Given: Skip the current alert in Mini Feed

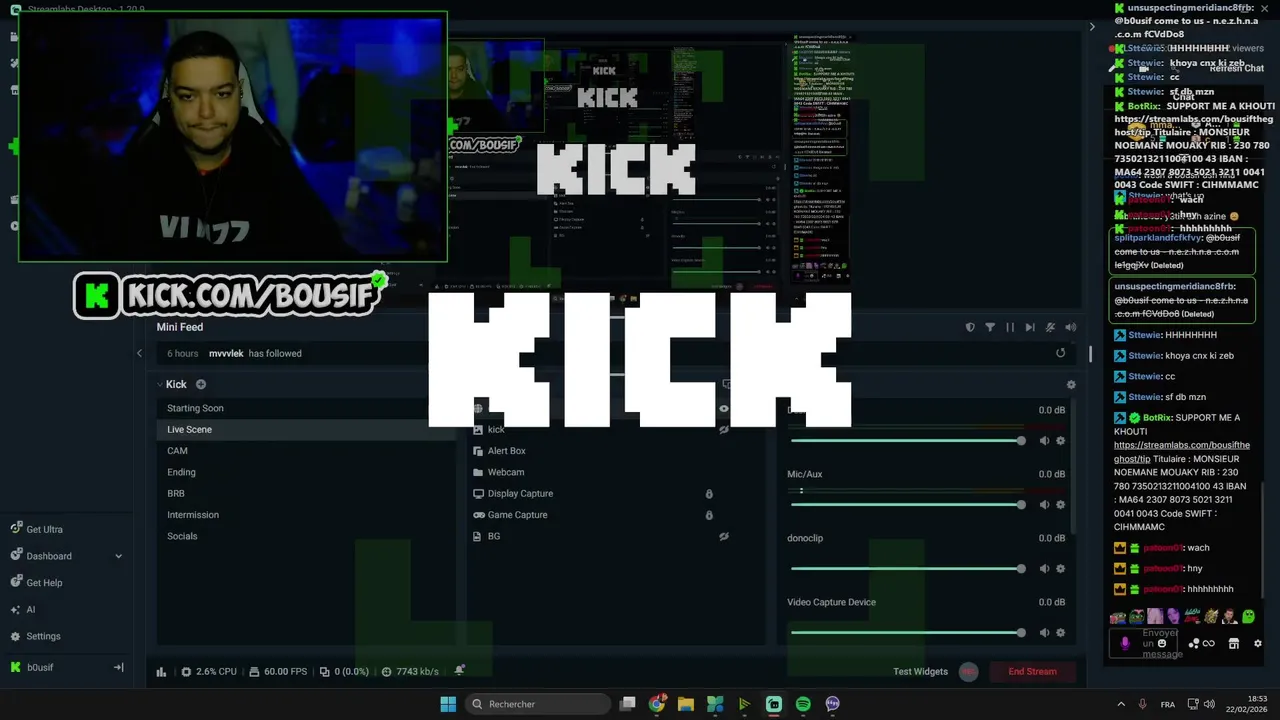Looking at the screenshot, I should [1030, 327].
